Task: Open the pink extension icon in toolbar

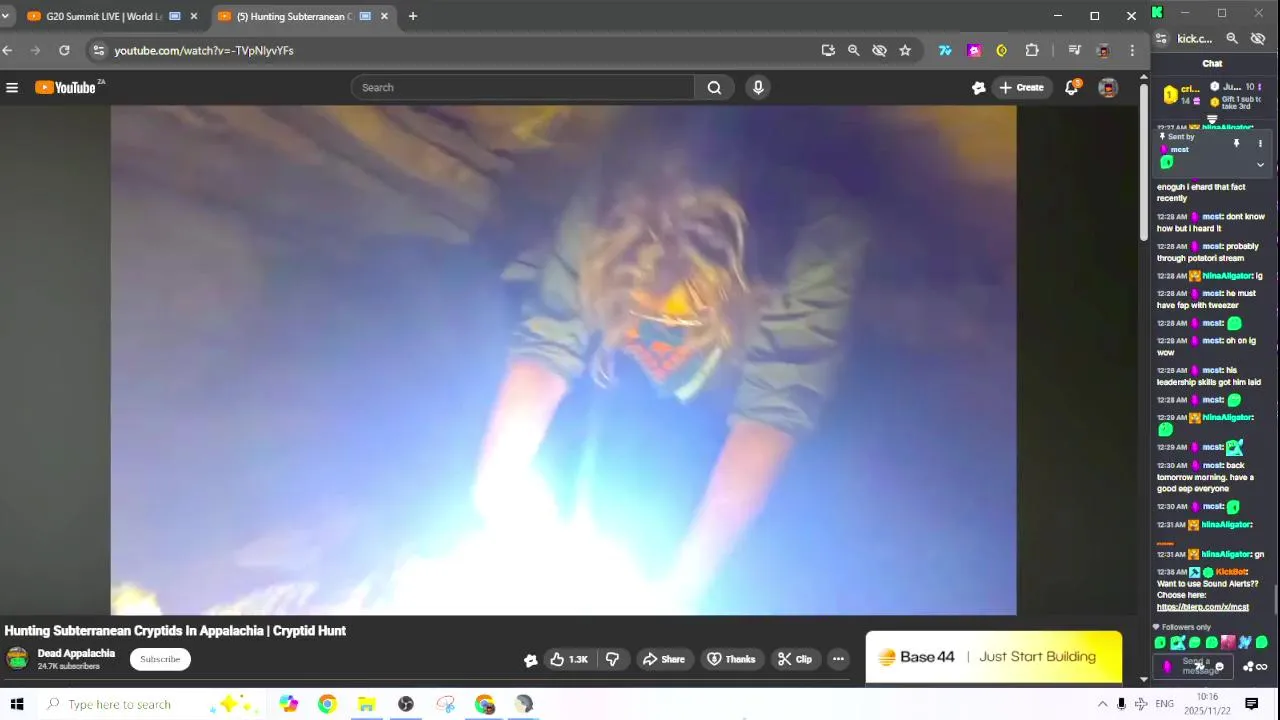Action: coord(974,50)
